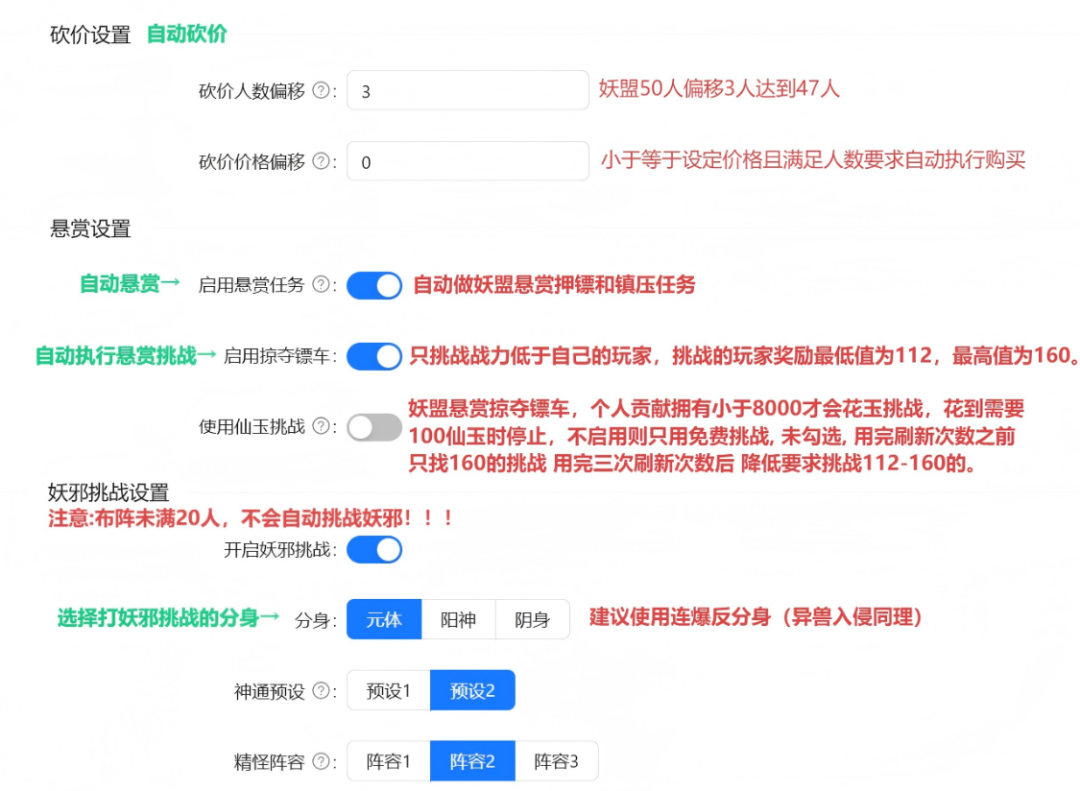Click help icon next to 使用仙玉挑战

click(x=321, y=427)
